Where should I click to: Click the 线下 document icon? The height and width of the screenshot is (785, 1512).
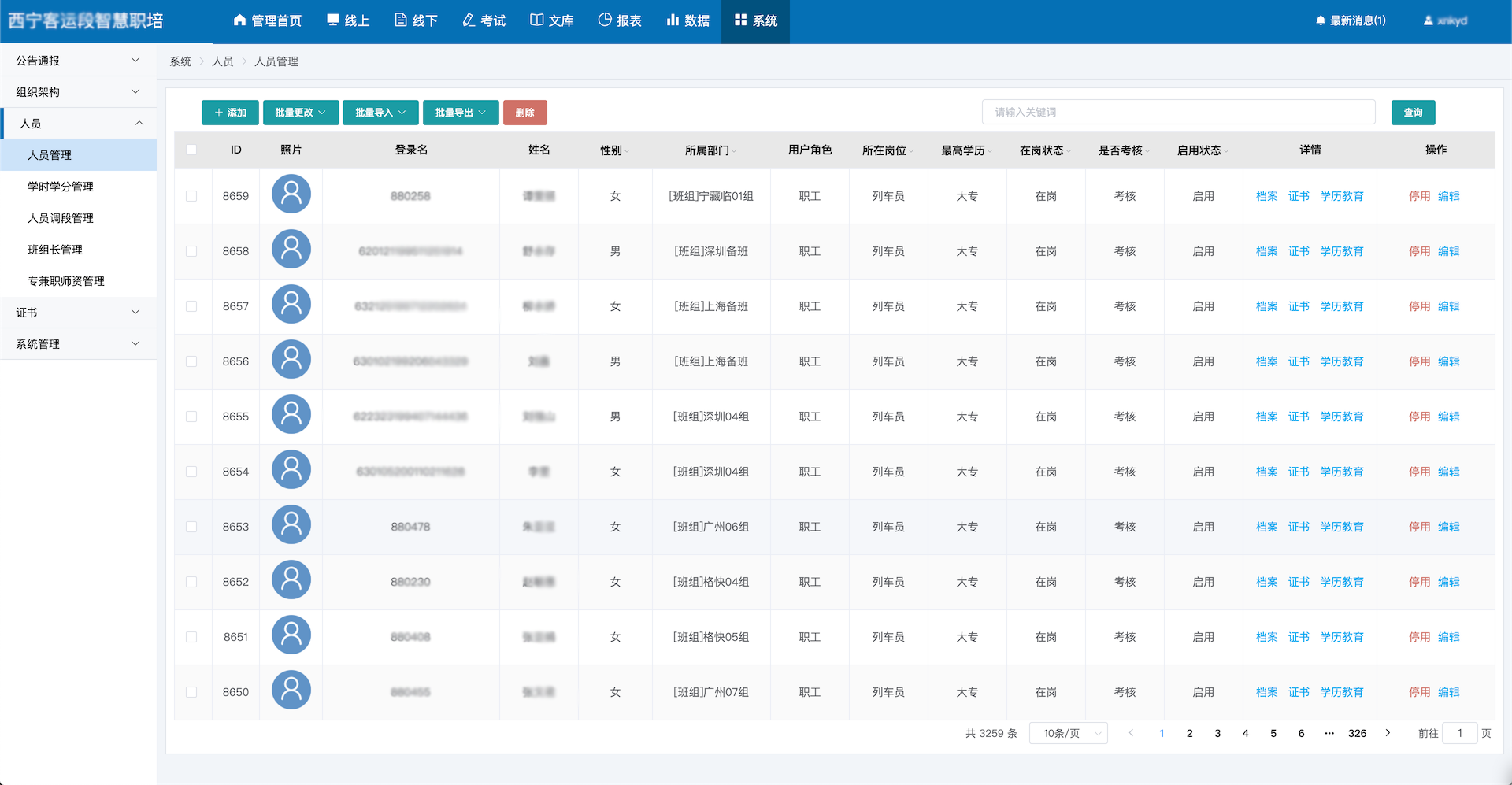point(401,20)
